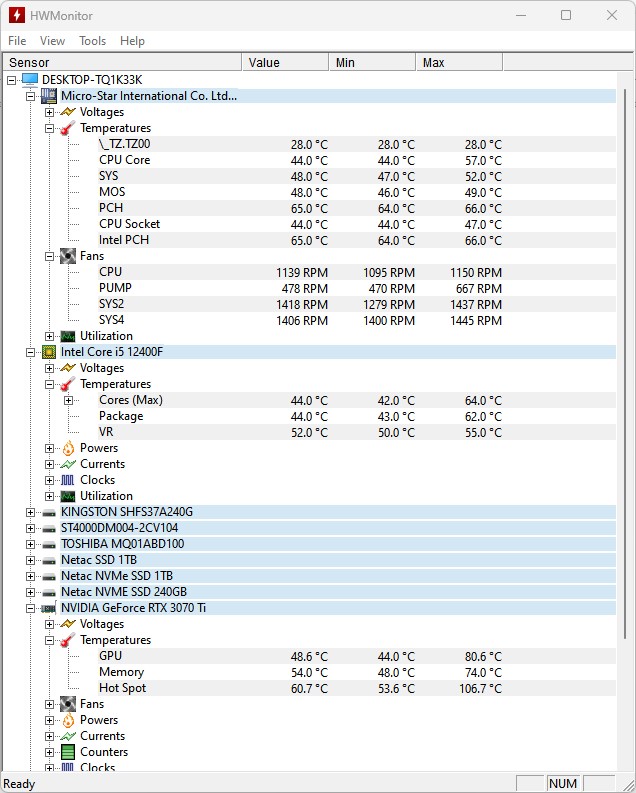Image resolution: width=636 pixels, height=793 pixels.
Task: Click the 106.7 °C Hot Spot max value
Action: pos(480,689)
